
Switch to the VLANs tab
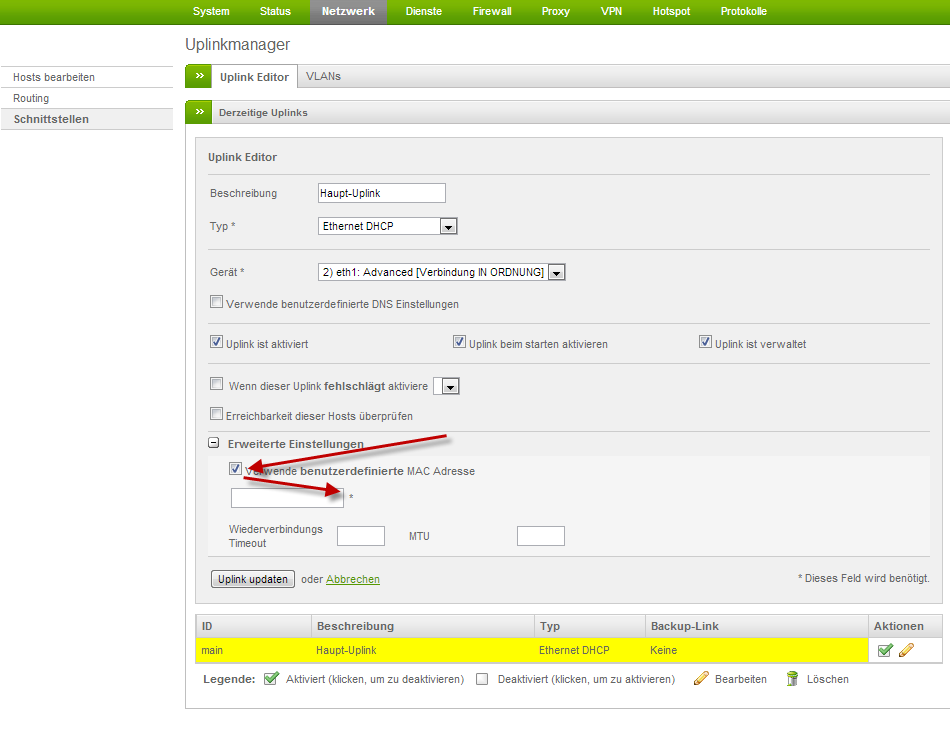tap(323, 77)
